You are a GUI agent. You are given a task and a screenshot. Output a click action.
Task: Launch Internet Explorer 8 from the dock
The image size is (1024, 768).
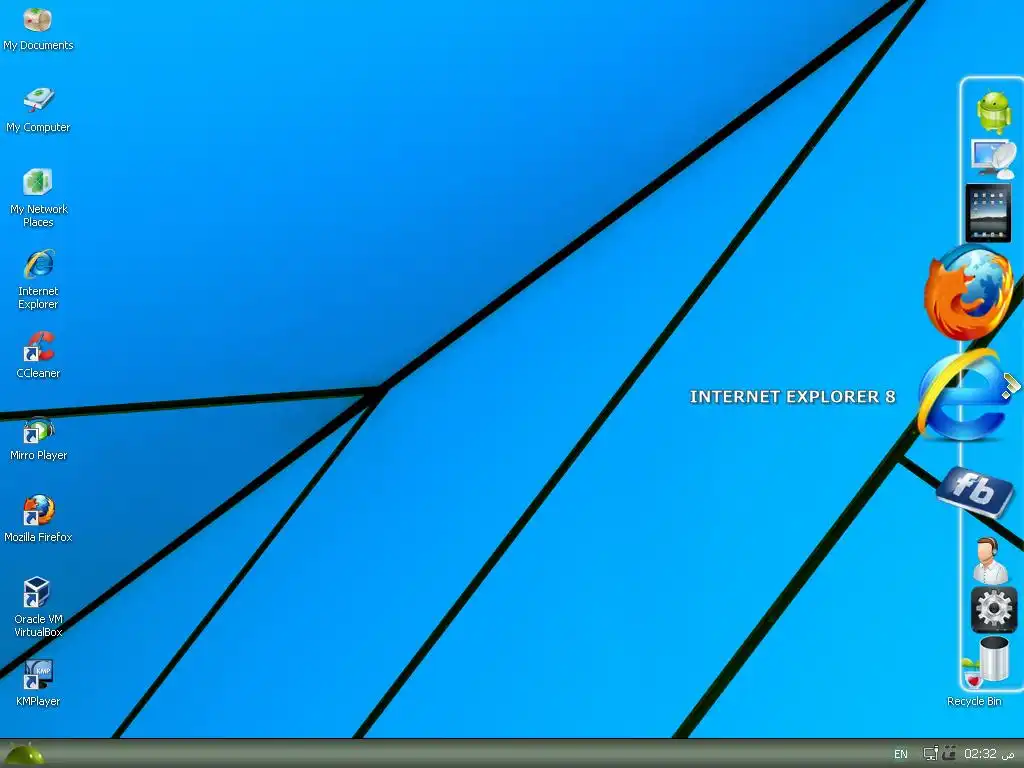(x=965, y=396)
